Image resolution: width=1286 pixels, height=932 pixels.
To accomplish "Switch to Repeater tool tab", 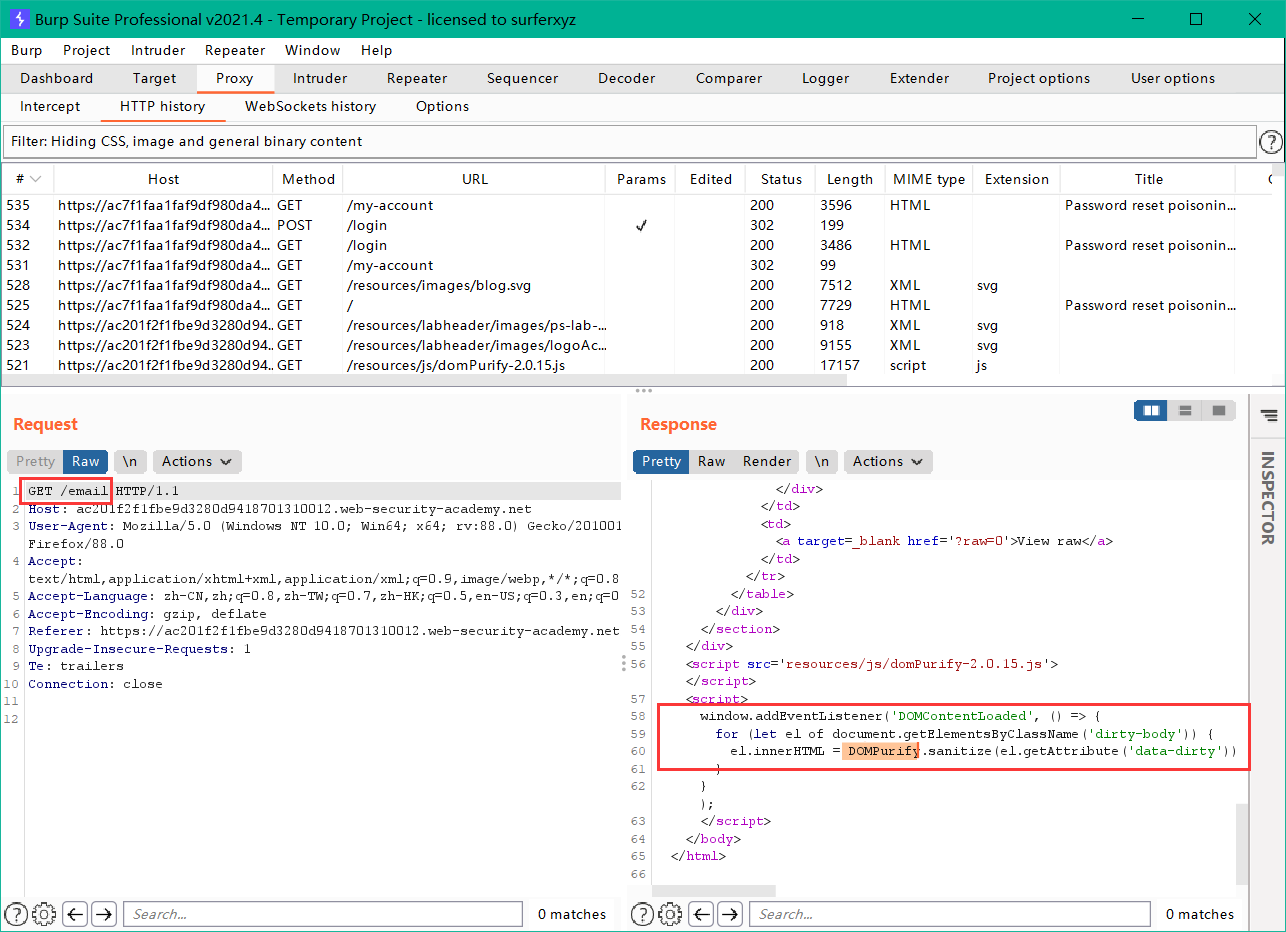I will 417,78.
